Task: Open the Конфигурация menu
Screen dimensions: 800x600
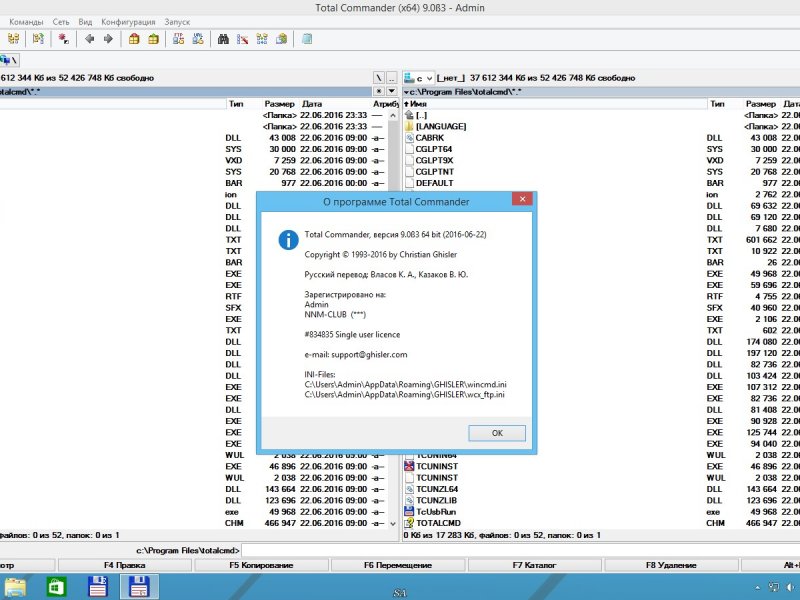Action: (128, 22)
